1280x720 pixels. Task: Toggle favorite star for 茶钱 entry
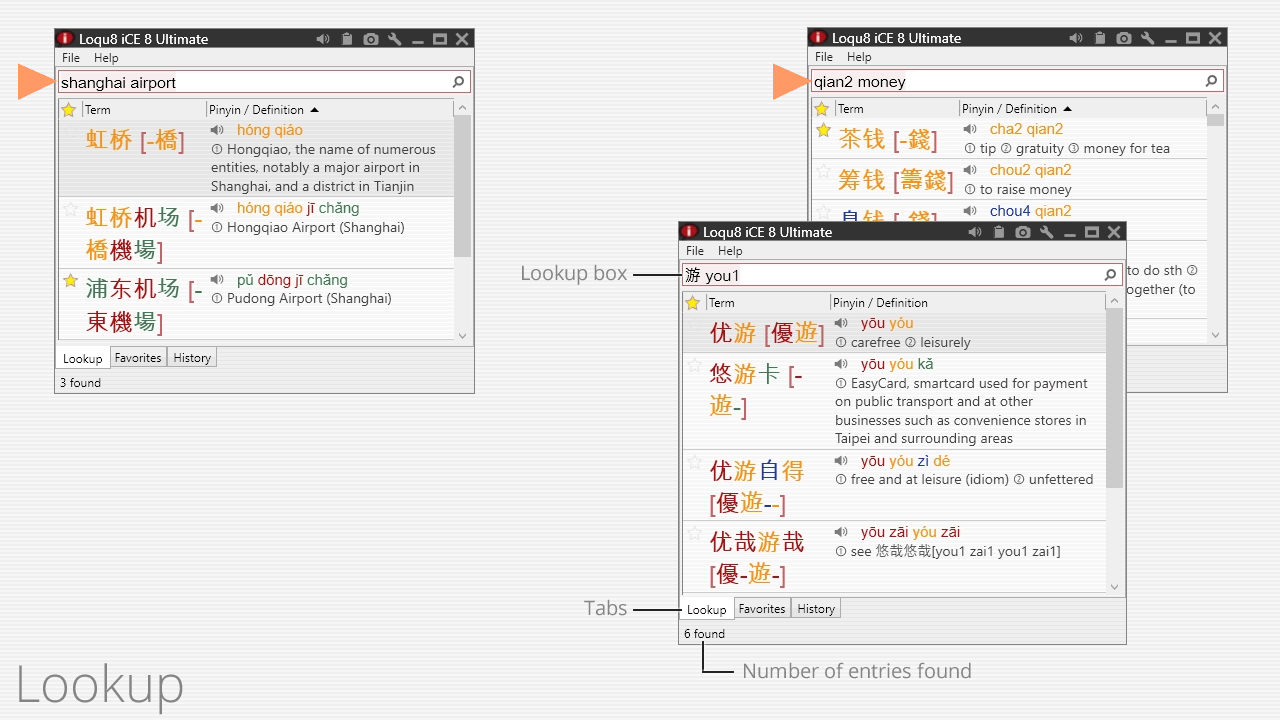pyautogui.click(x=823, y=130)
